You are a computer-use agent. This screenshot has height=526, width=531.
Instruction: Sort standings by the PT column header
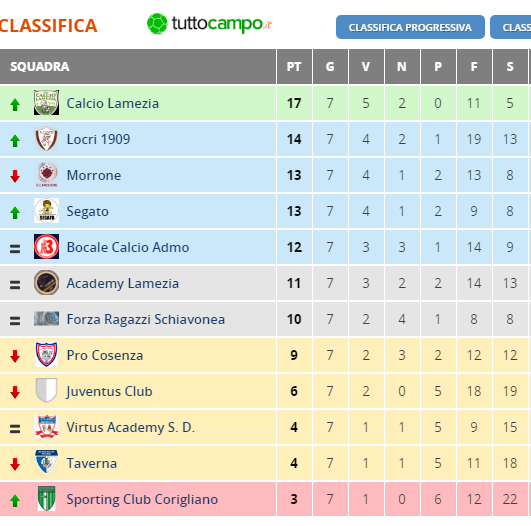point(294,66)
